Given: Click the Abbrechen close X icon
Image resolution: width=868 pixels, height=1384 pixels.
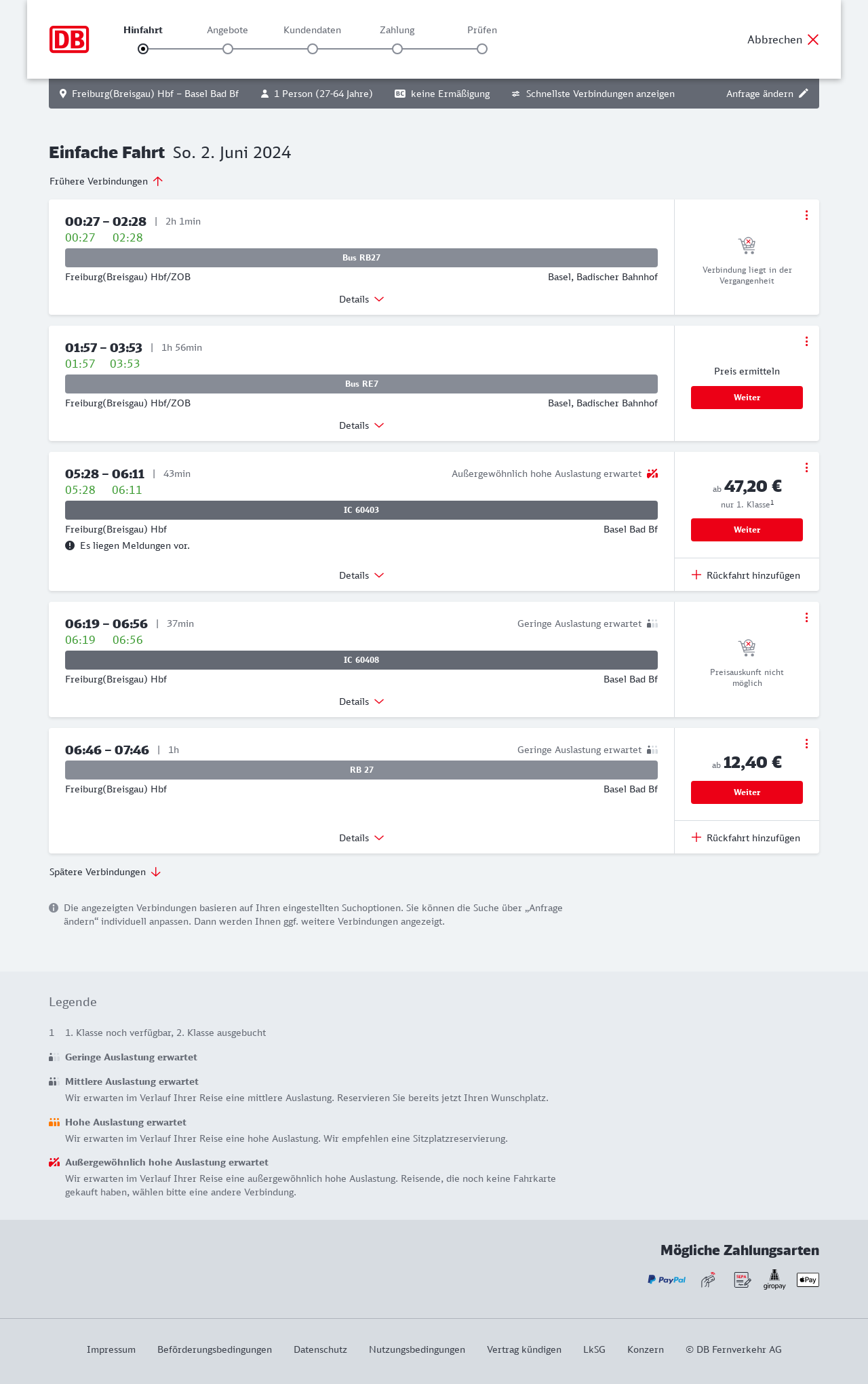Looking at the screenshot, I should (813, 39).
